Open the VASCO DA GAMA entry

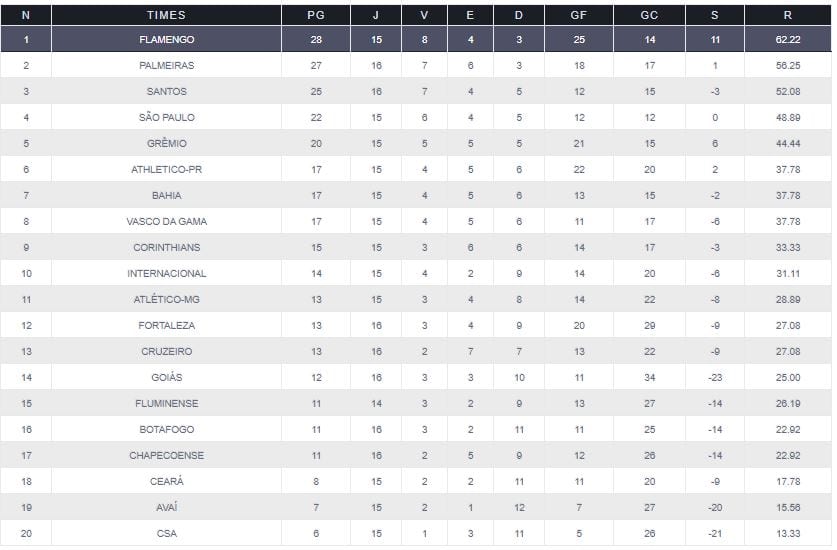tap(166, 221)
